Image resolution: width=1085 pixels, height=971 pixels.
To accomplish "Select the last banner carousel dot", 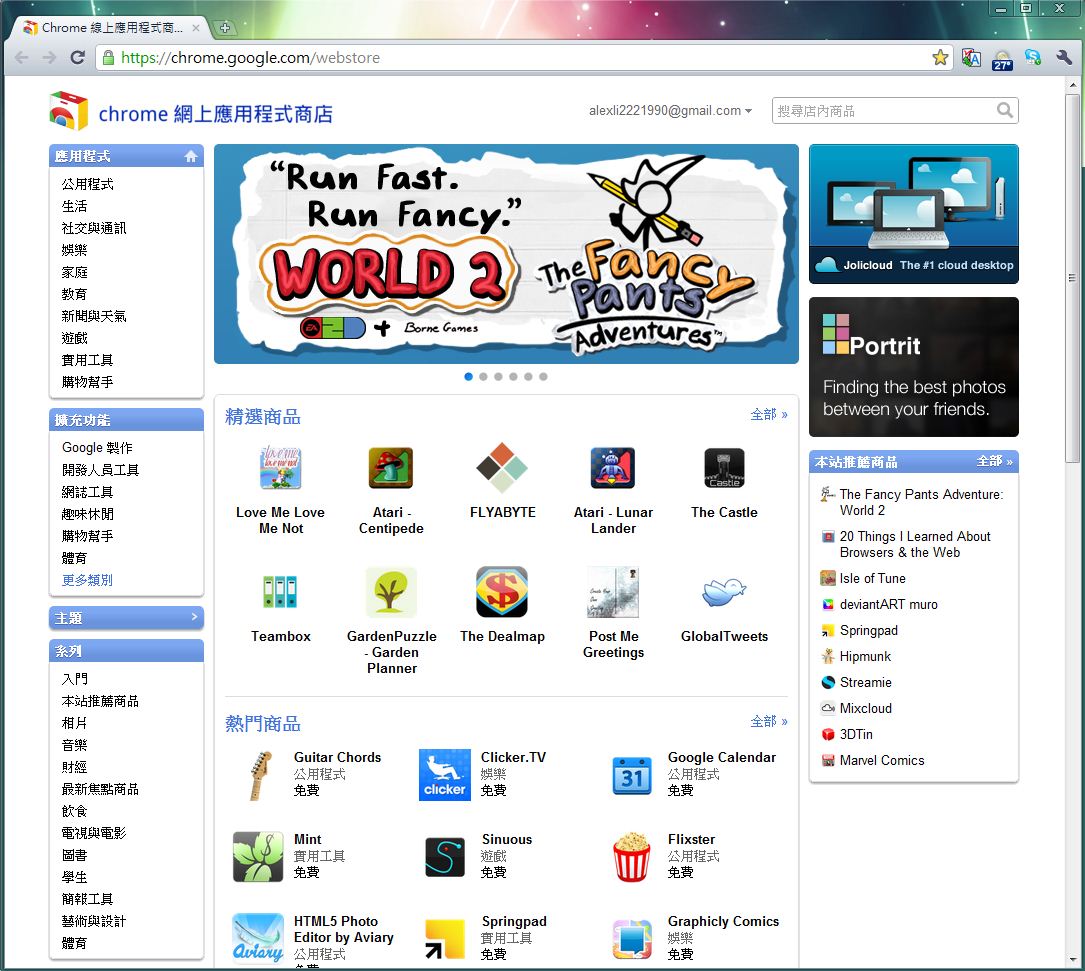I will [543, 377].
